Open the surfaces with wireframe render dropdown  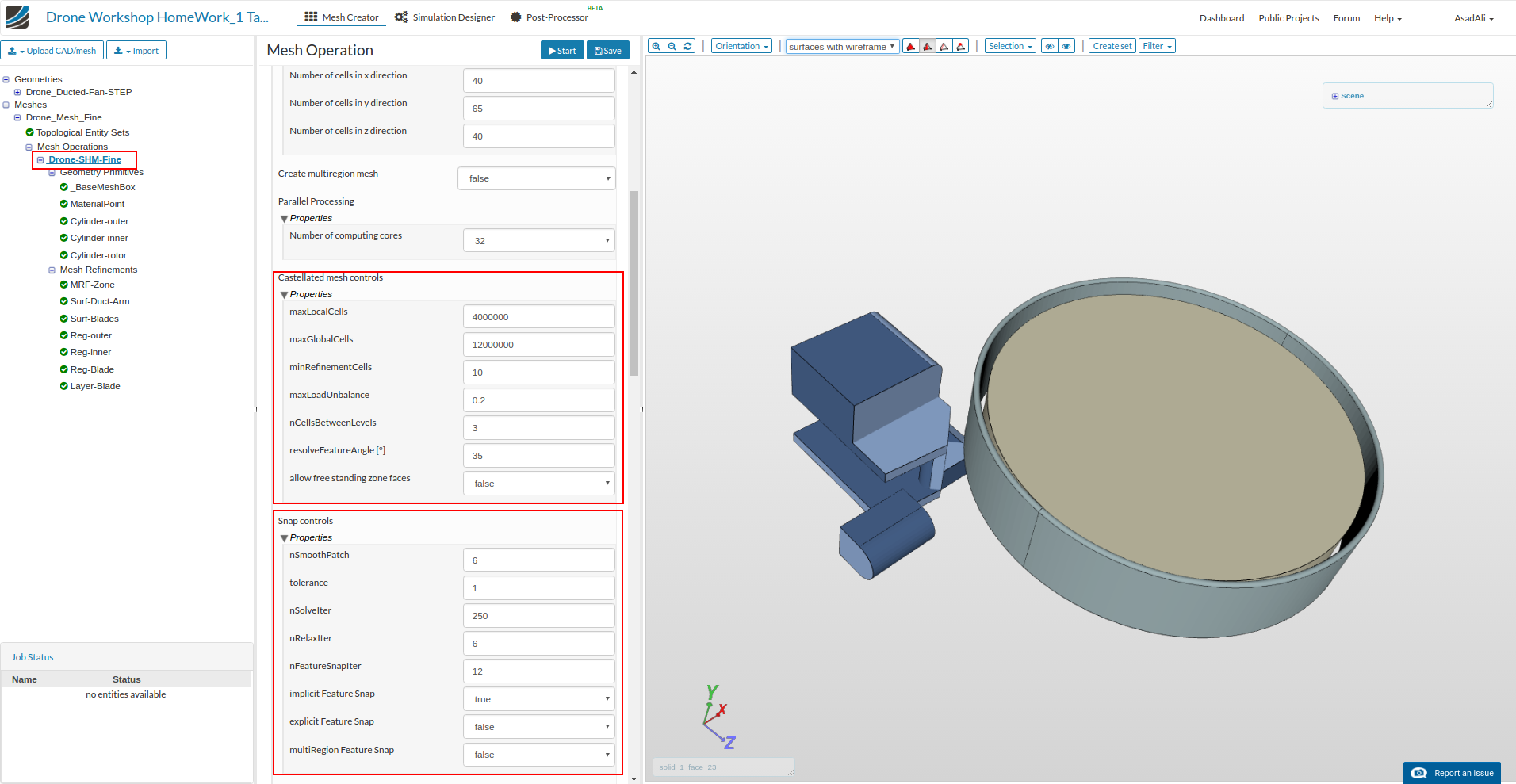coord(842,47)
